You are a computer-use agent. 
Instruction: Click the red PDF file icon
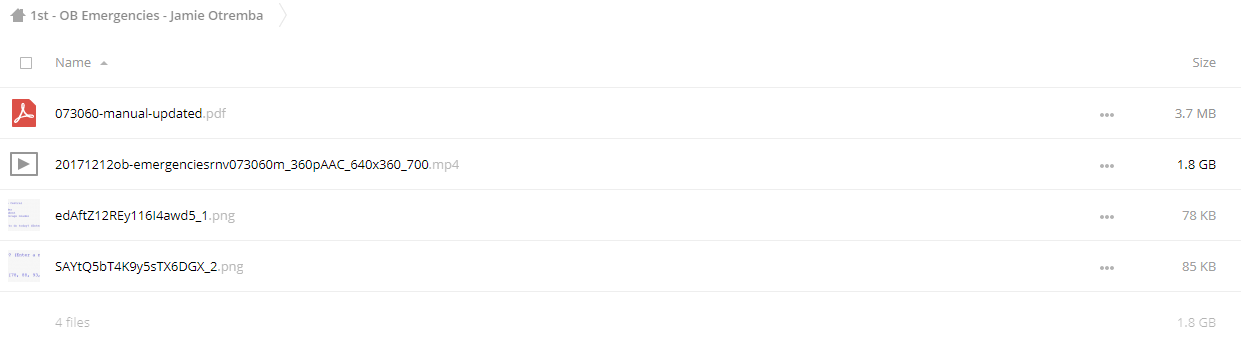pyautogui.click(x=24, y=113)
